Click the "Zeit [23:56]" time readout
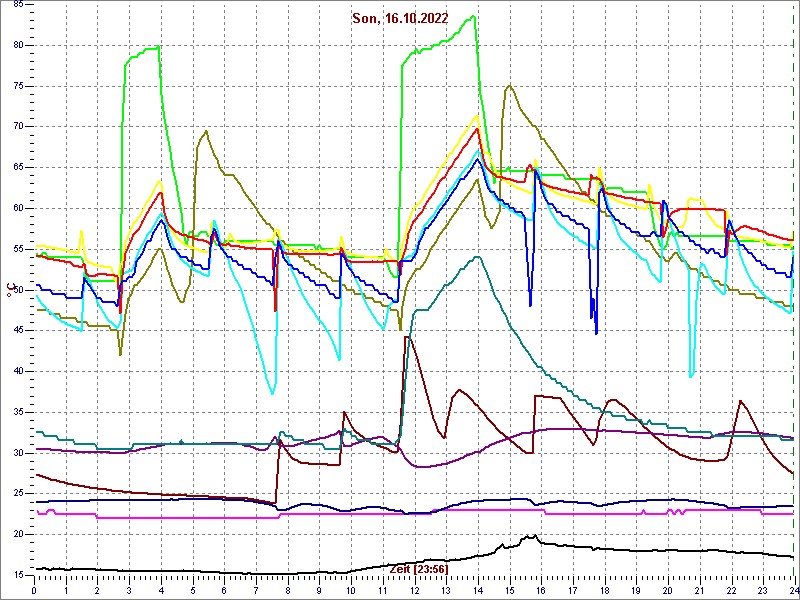800x600 pixels. click(419, 569)
